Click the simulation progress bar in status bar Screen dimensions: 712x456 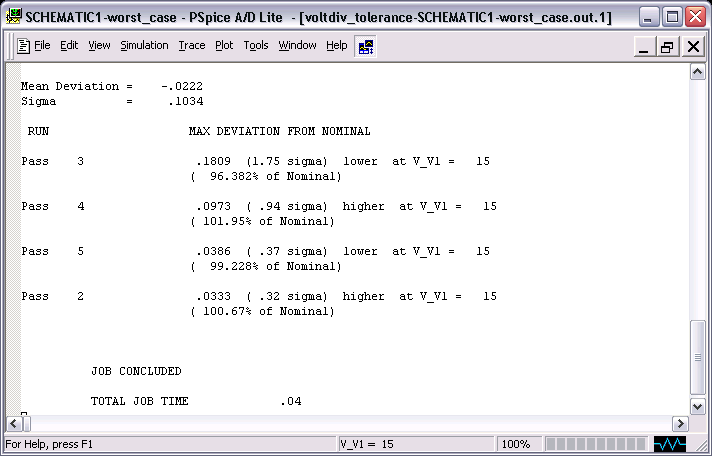click(596, 444)
